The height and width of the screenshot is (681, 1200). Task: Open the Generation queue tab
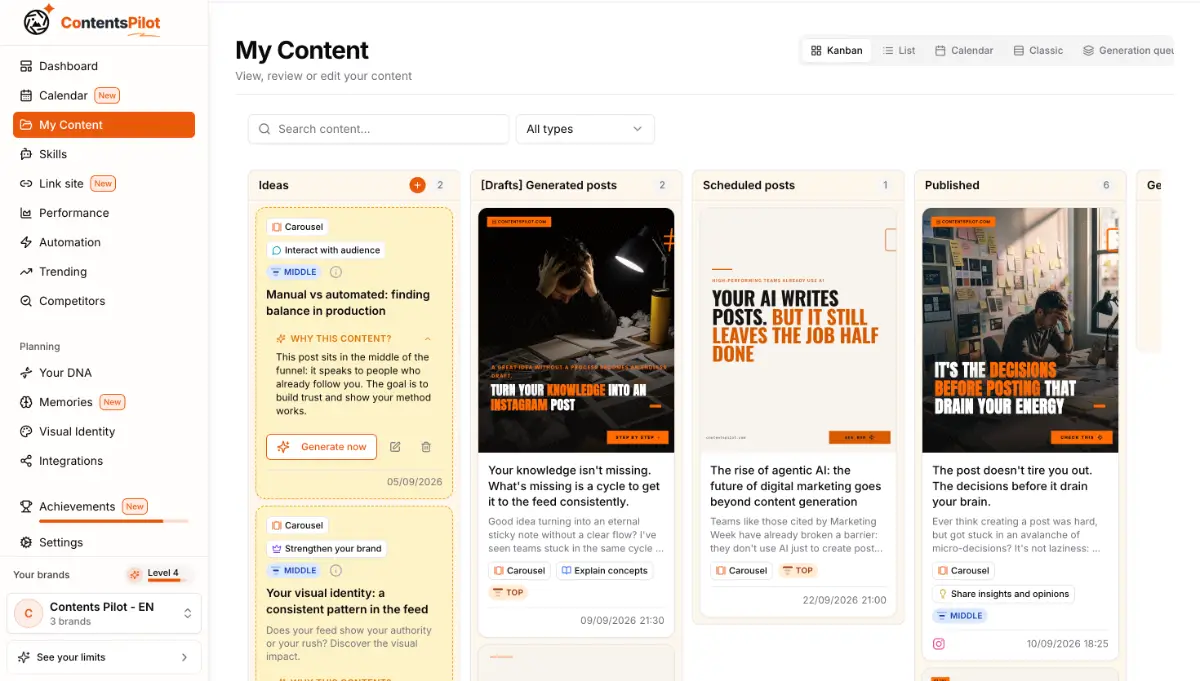[1127, 50]
